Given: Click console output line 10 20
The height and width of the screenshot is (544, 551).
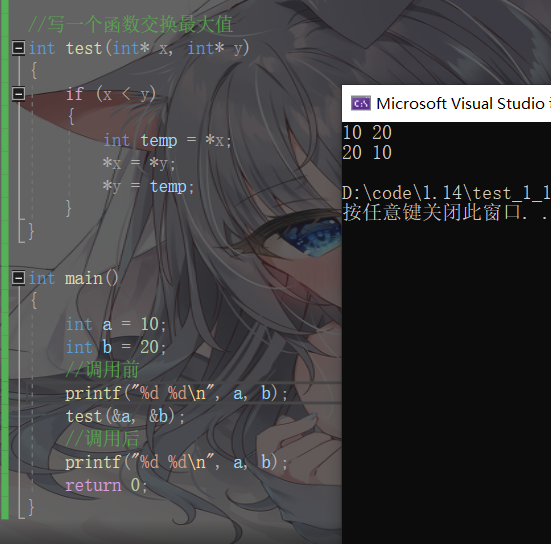Looking at the screenshot, I should (x=367, y=133).
